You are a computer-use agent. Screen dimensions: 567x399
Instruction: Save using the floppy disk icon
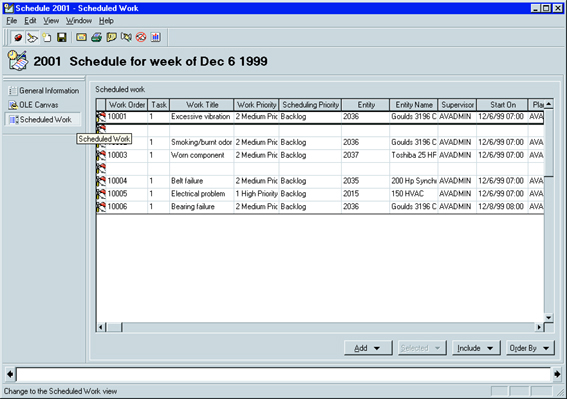pos(62,37)
